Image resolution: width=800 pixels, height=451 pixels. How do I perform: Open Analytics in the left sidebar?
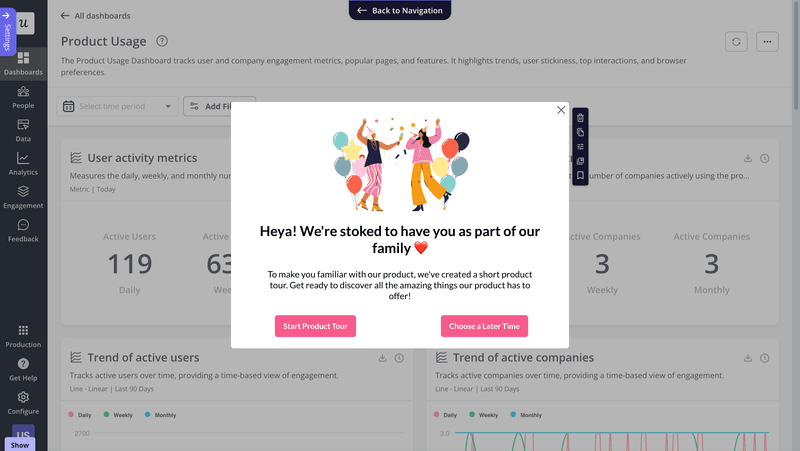click(x=23, y=164)
